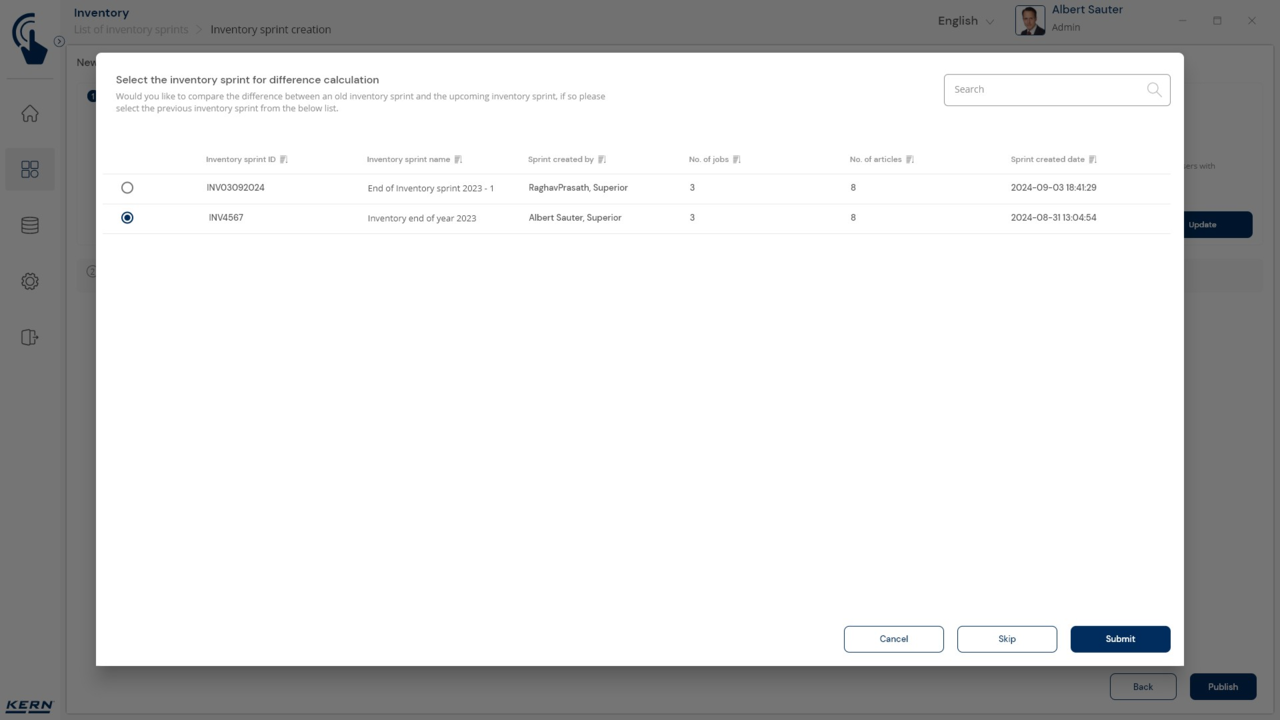The height and width of the screenshot is (720, 1280).
Task: Click filter icon beside Inventory sprint ID
Action: 284,160
